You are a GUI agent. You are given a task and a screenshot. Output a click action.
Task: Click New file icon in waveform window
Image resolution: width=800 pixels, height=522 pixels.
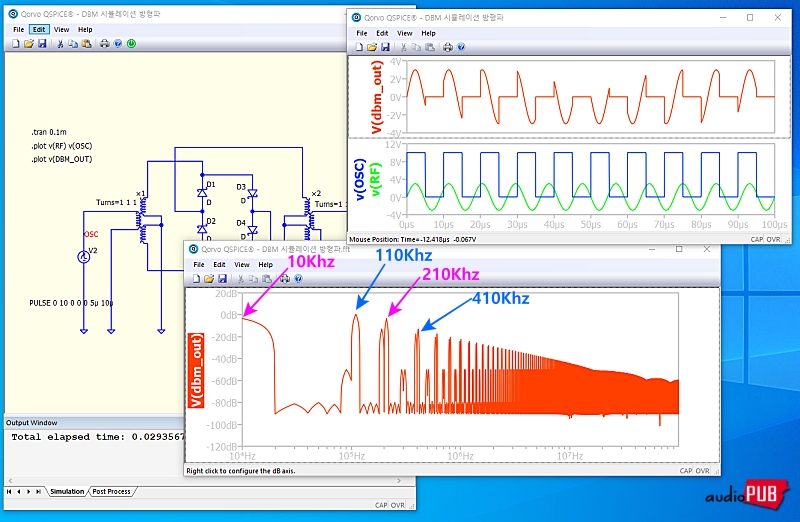[x=359, y=47]
